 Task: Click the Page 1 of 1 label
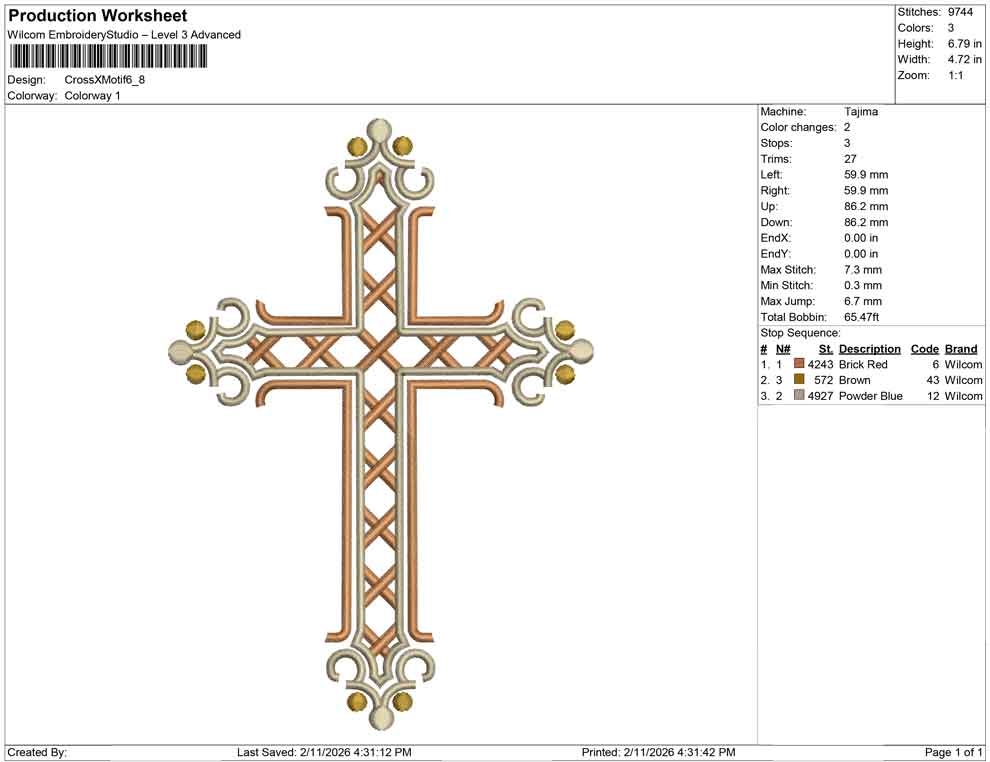(x=950, y=751)
